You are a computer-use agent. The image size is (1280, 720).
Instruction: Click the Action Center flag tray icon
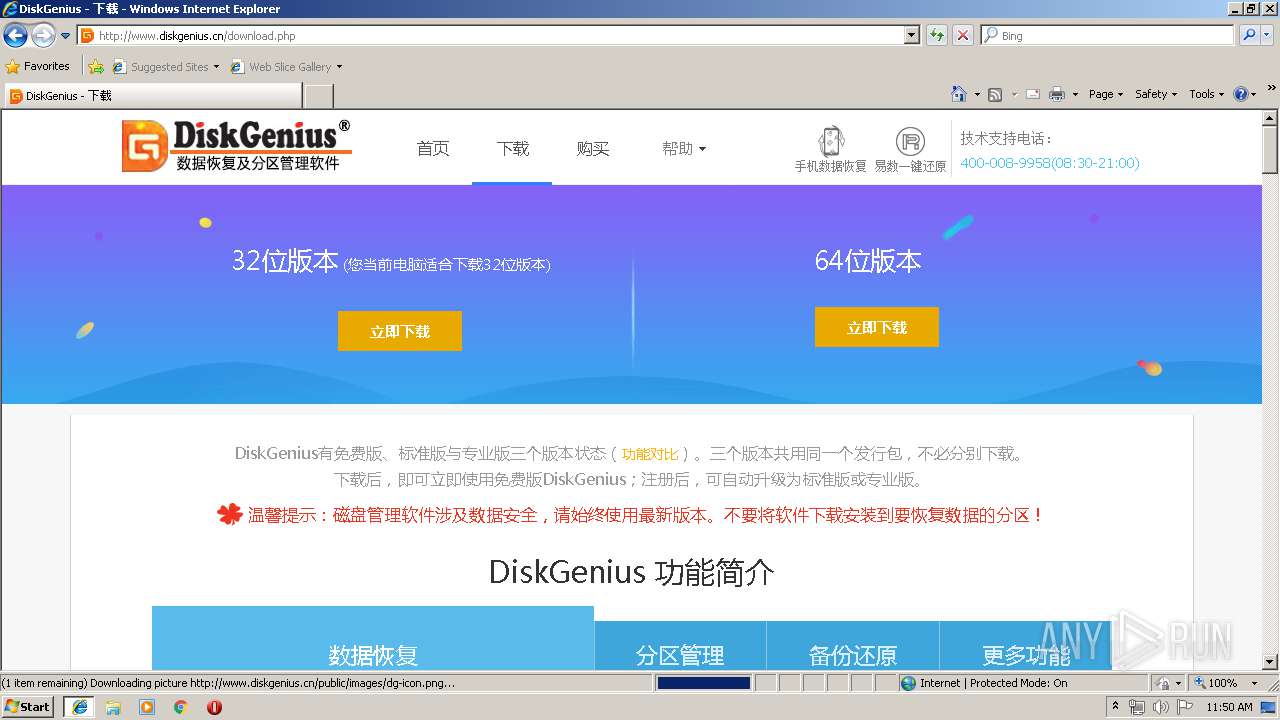[x=1185, y=707]
